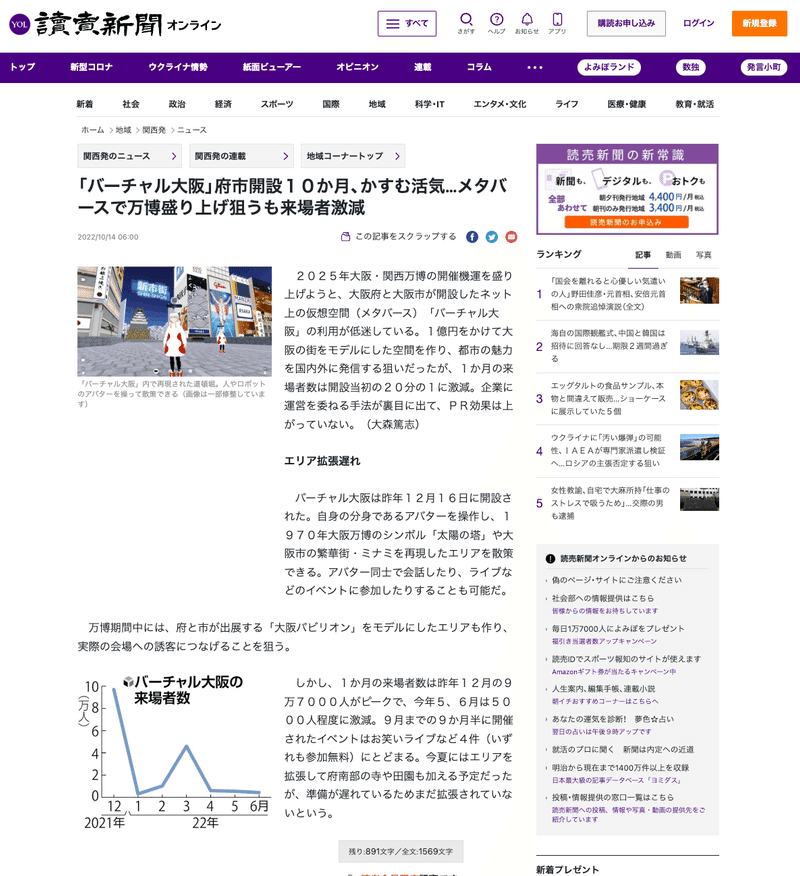The image size is (800, 876).
Task: Open the お知らせ bell notifications icon
Action: click(527, 23)
